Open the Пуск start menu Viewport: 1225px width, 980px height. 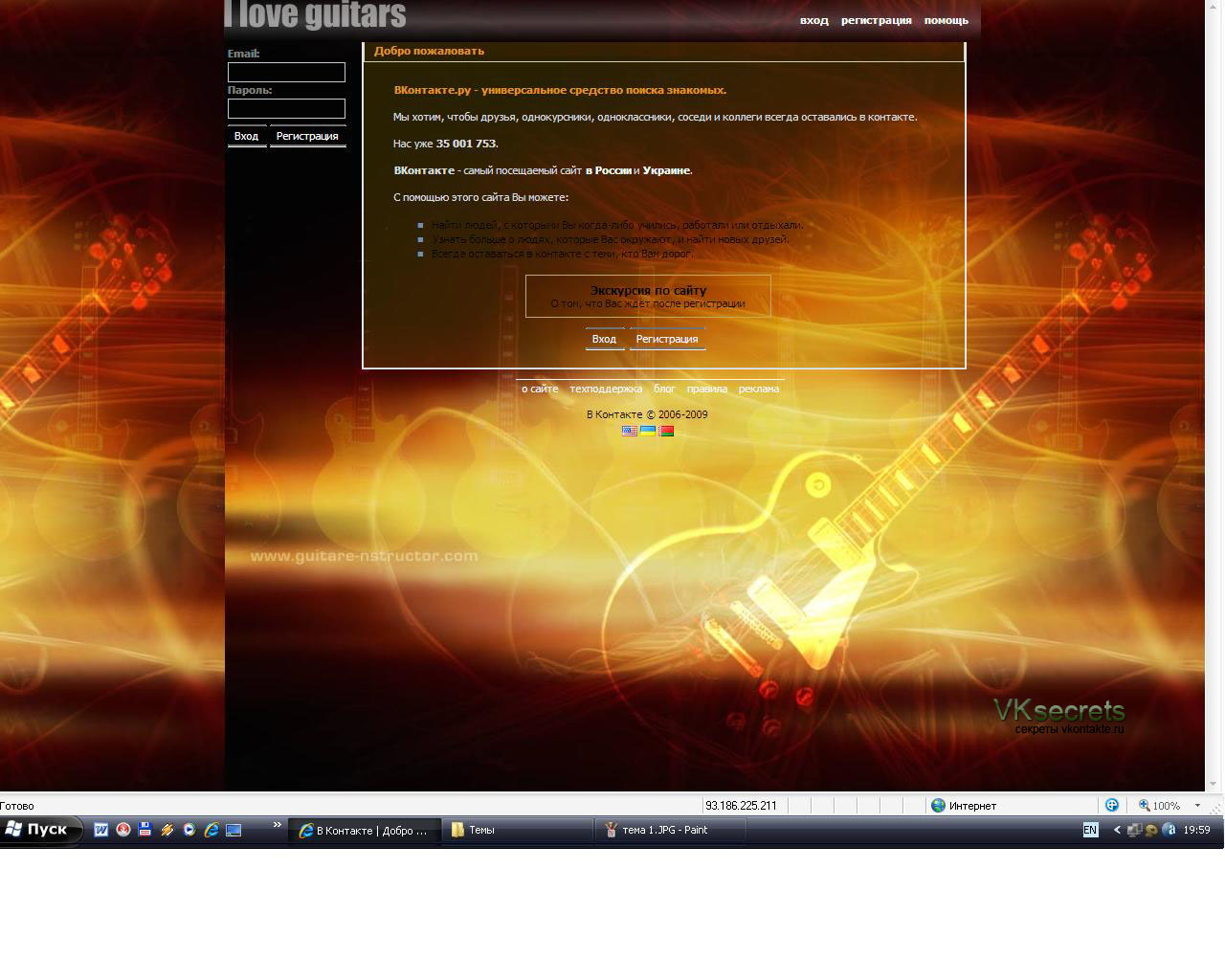[40, 830]
